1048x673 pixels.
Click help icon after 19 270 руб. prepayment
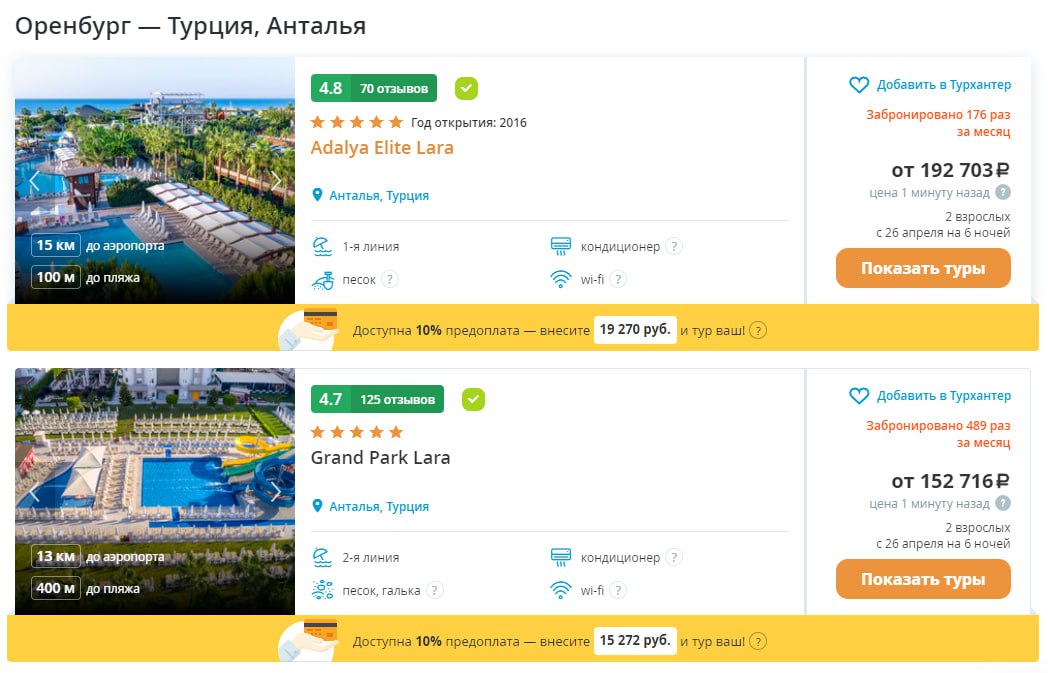pyautogui.click(x=759, y=330)
